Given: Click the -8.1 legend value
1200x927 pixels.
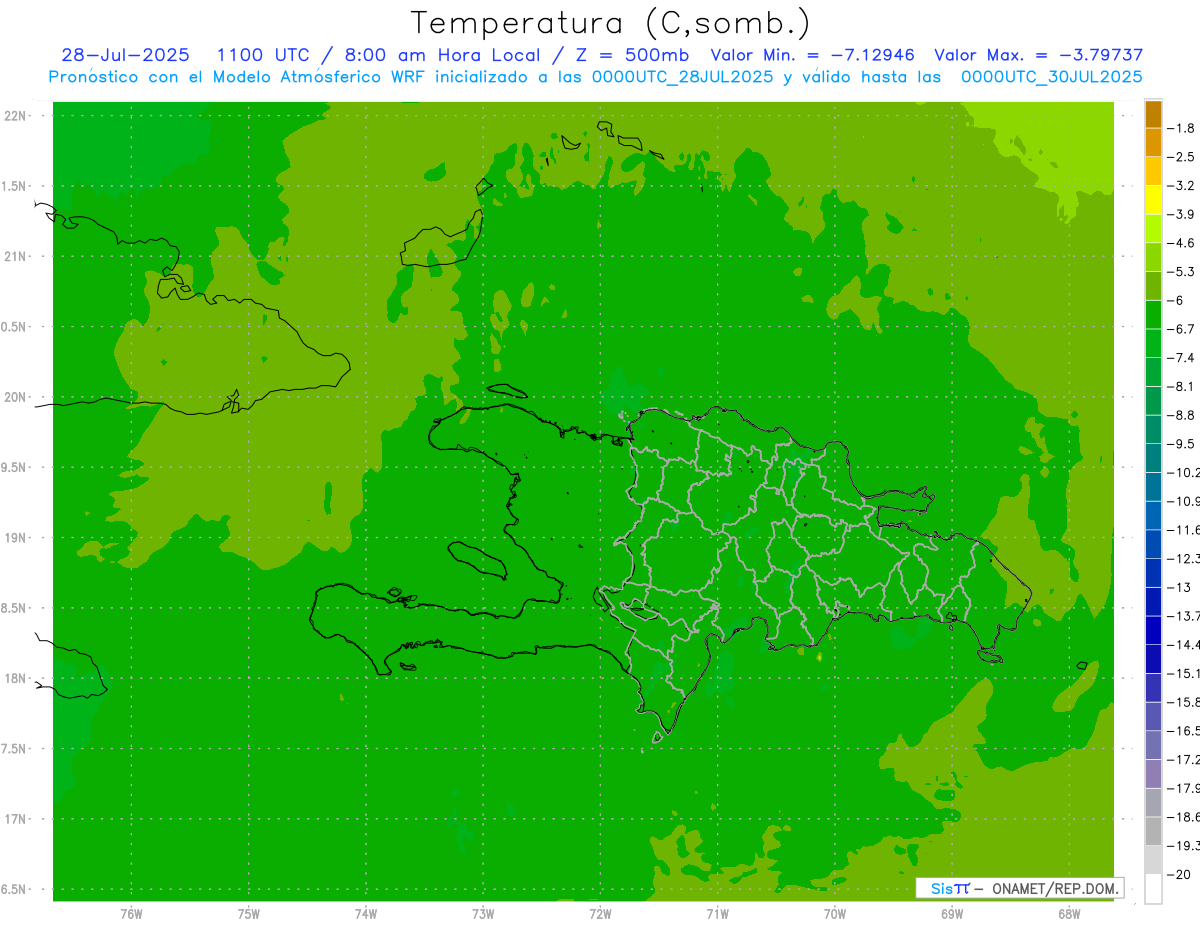Looking at the screenshot, I should tap(1181, 386).
